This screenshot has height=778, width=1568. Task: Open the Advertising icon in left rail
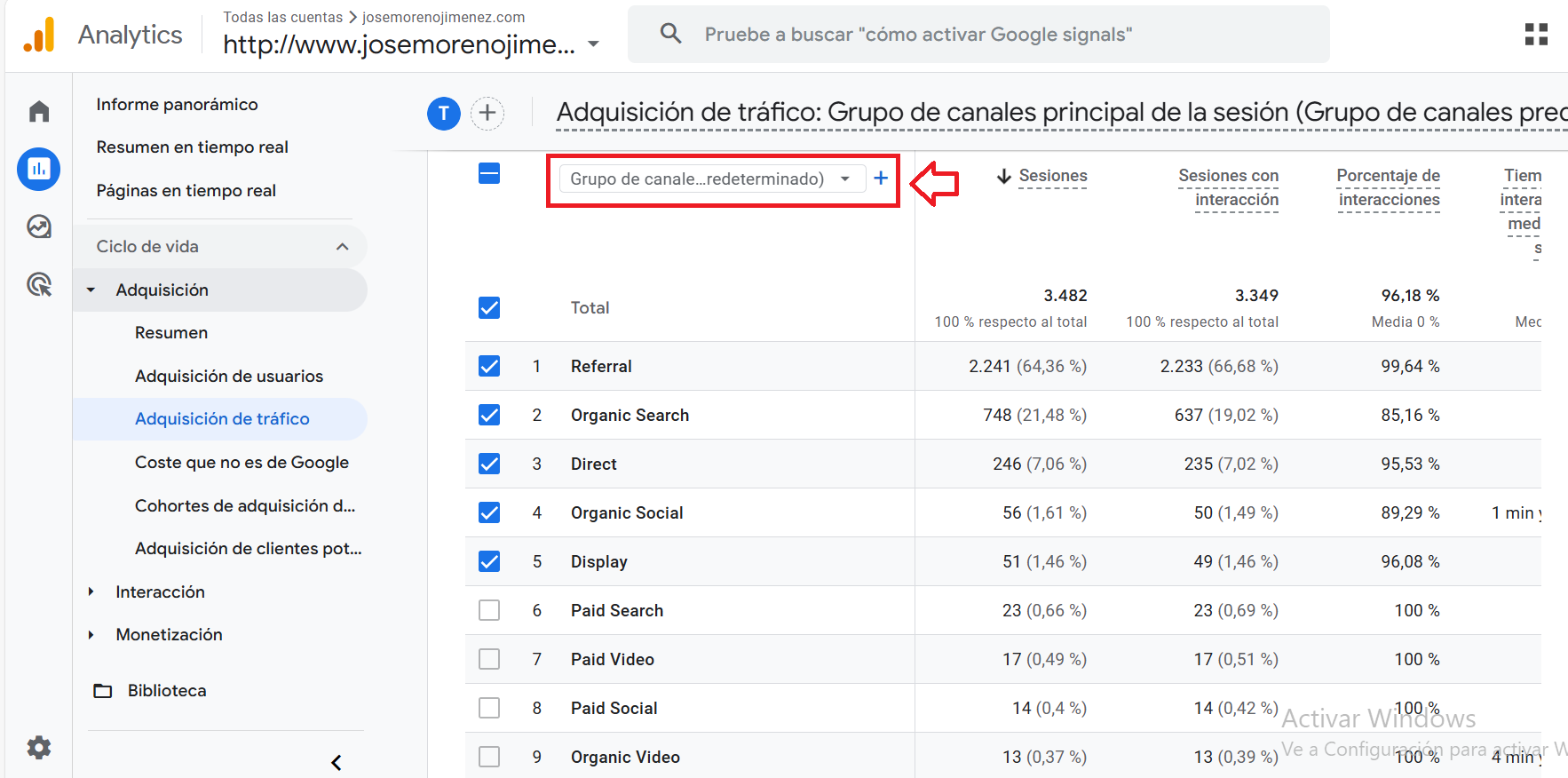(x=39, y=285)
